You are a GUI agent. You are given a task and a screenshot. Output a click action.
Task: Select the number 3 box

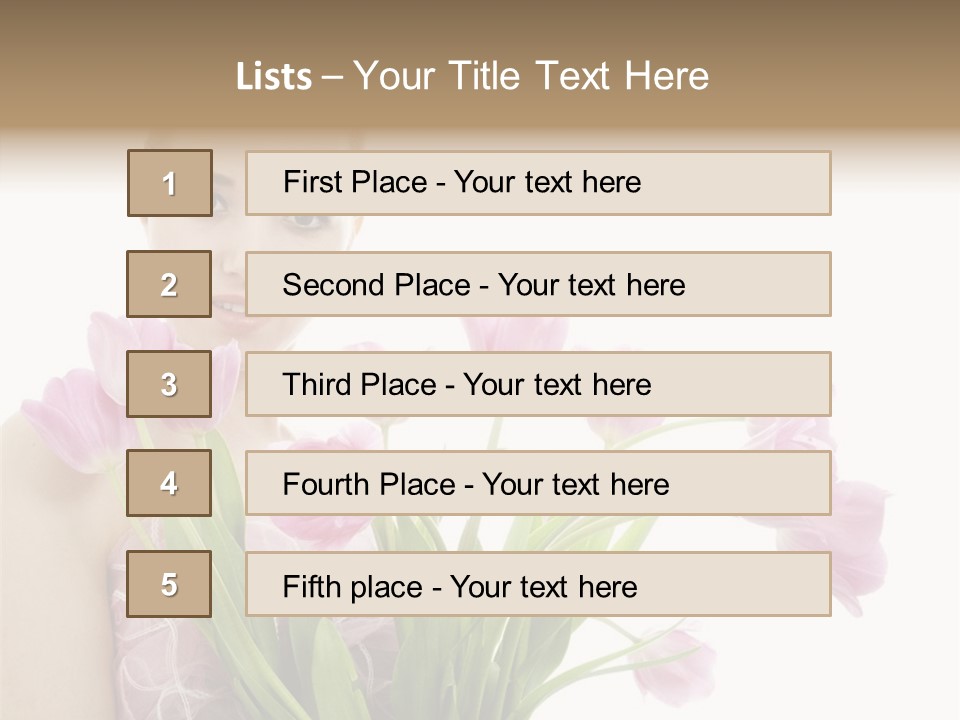point(169,384)
